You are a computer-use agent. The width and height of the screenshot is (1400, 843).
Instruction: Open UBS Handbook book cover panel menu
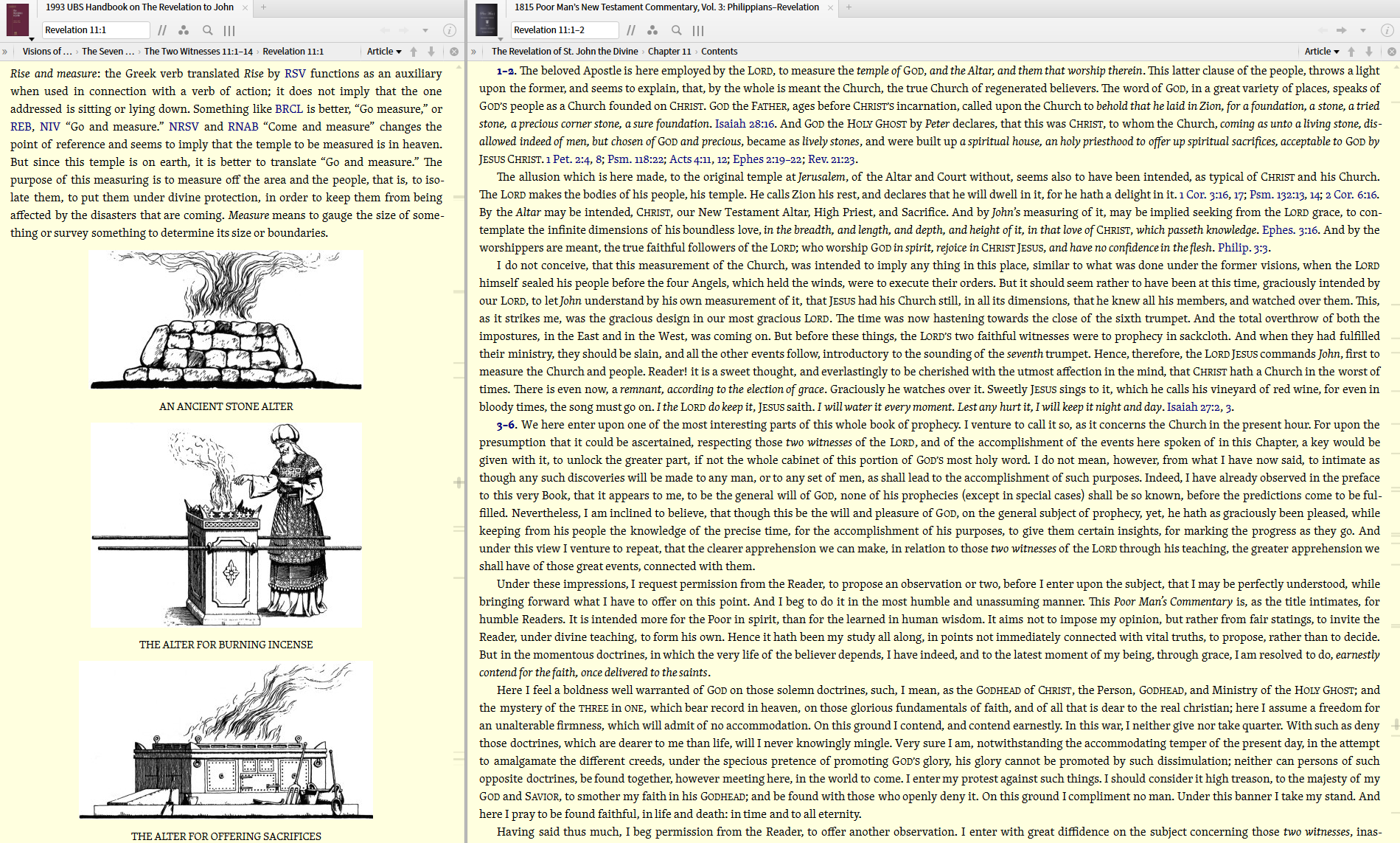tap(18, 20)
